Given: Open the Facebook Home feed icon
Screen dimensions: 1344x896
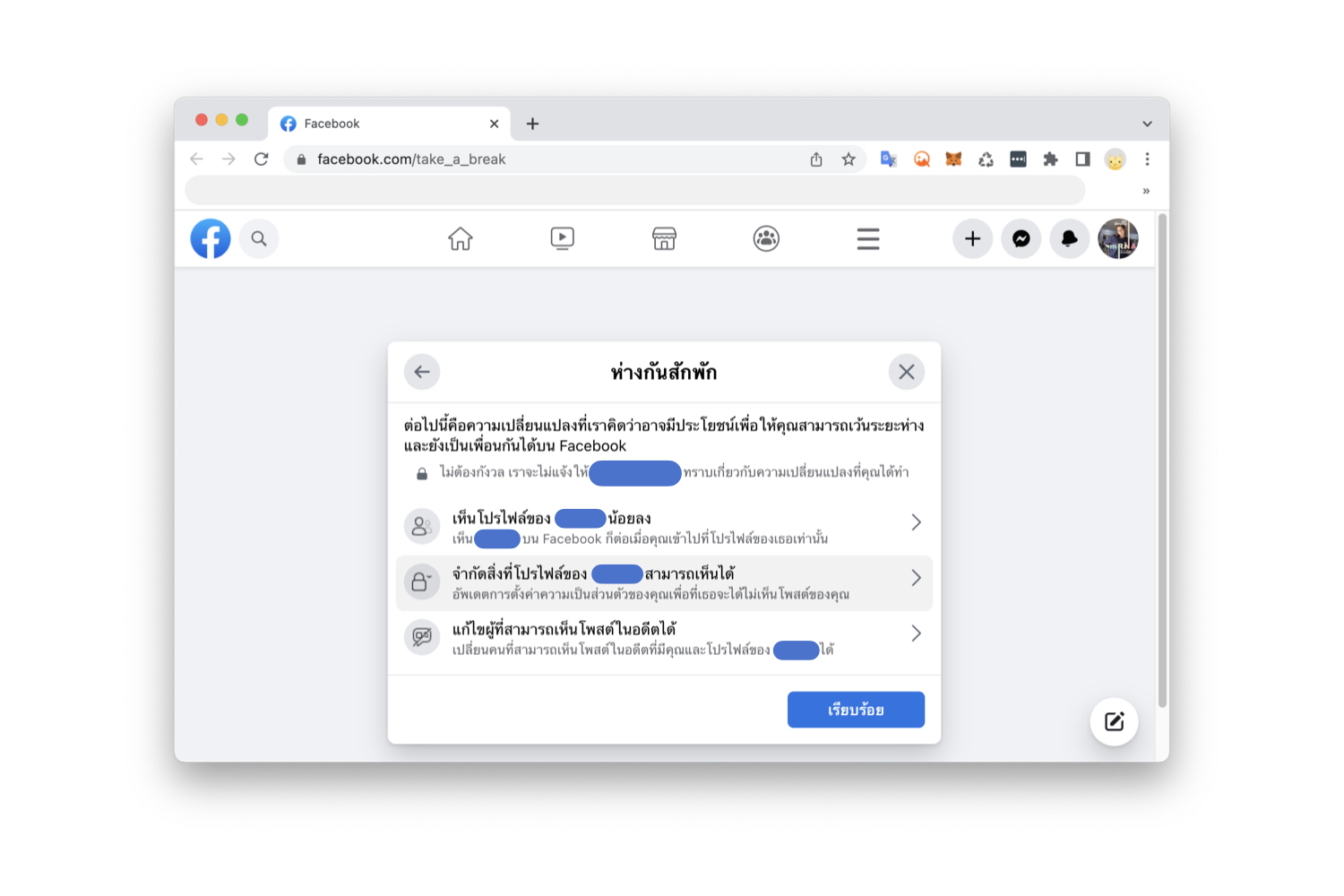Looking at the screenshot, I should (x=460, y=238).
